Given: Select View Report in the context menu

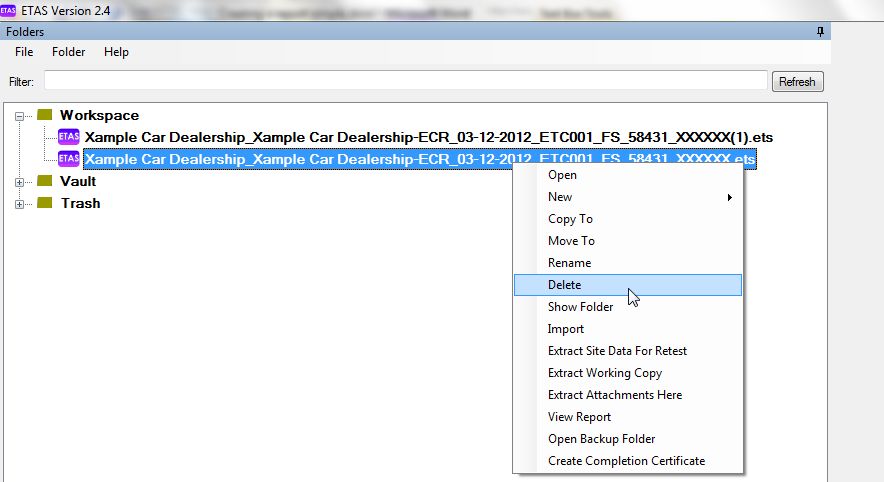Looking at the screenshot, I should 627,417.
